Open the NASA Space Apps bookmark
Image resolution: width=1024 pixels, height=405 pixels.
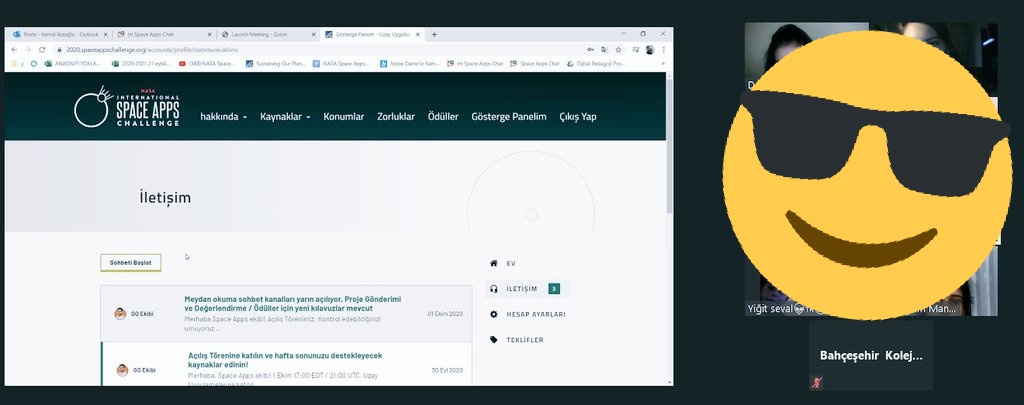pos(341,64)
